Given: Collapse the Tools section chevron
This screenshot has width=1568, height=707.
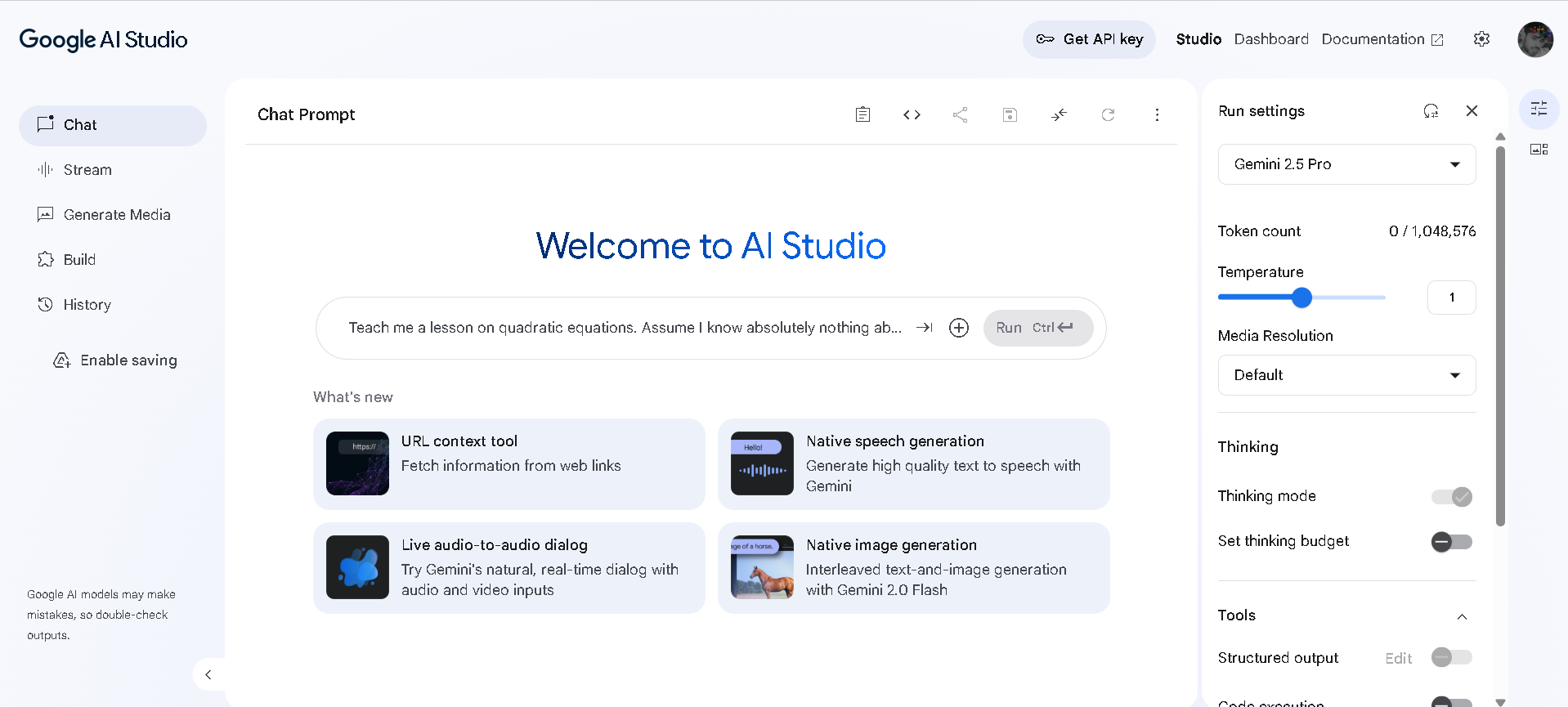Looking at the screenshot, I should [x=1462, y=616].
